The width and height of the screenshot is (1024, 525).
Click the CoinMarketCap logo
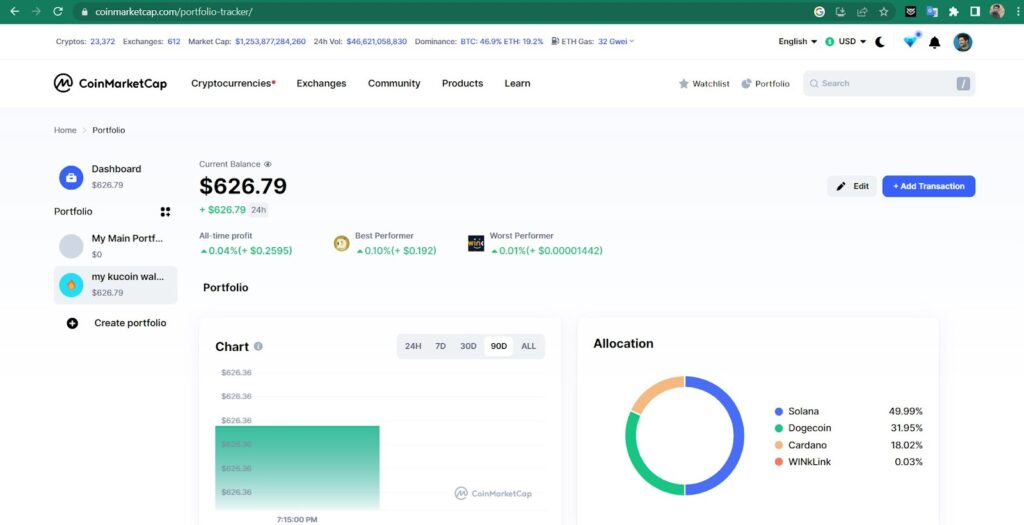click(x=110, y=83)
